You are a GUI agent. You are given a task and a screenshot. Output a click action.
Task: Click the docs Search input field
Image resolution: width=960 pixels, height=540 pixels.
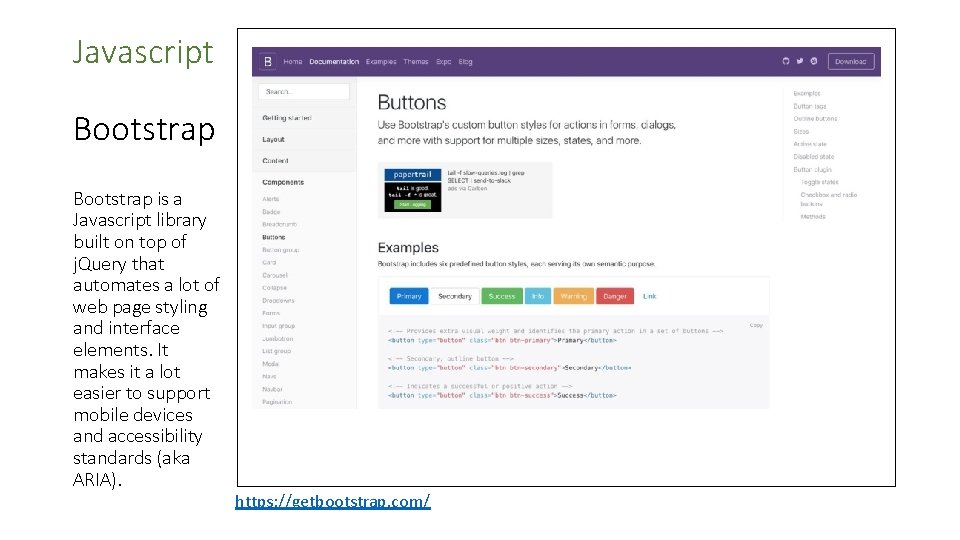304,91
